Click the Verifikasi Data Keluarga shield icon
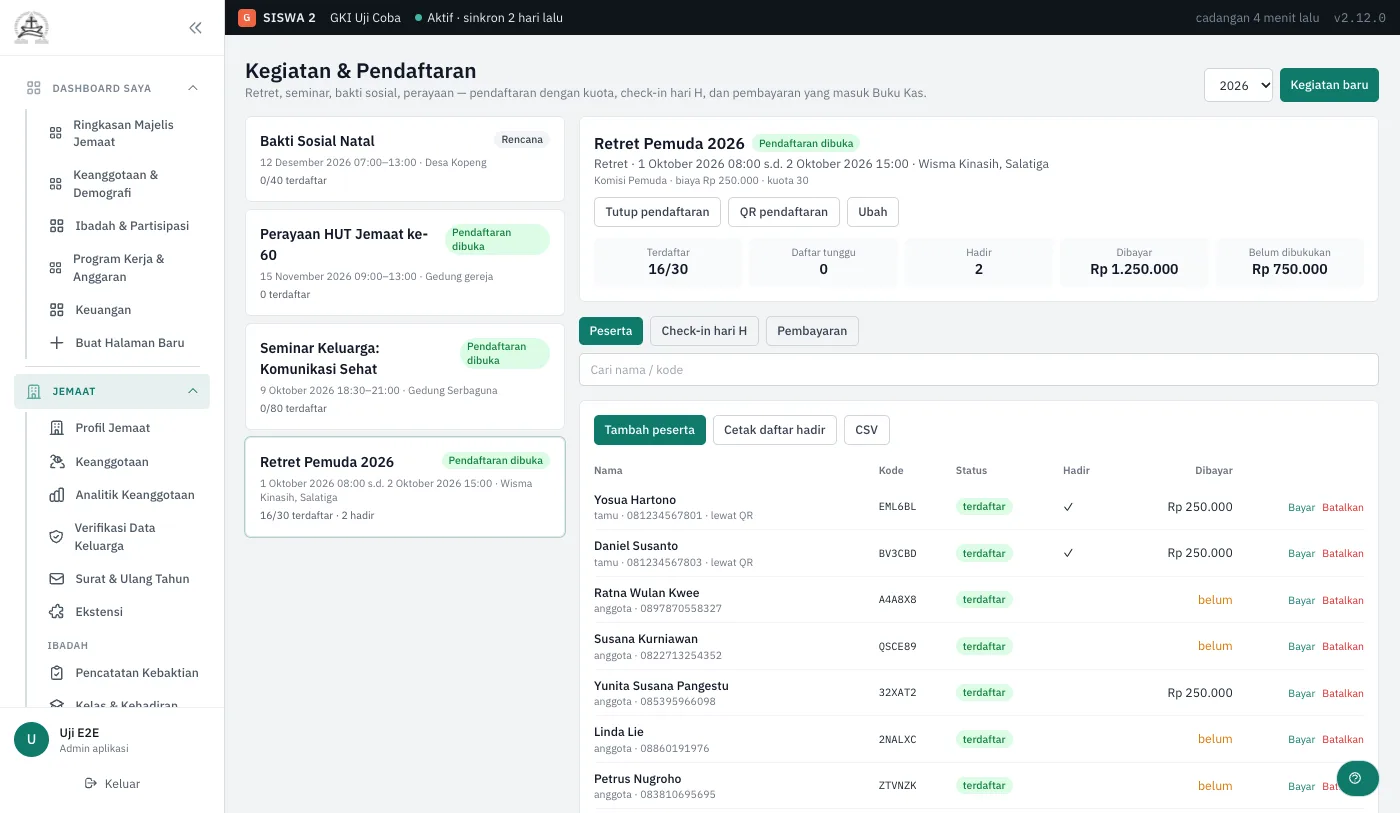This screenshot has width=1400, height=813. [x=57, y=537]
